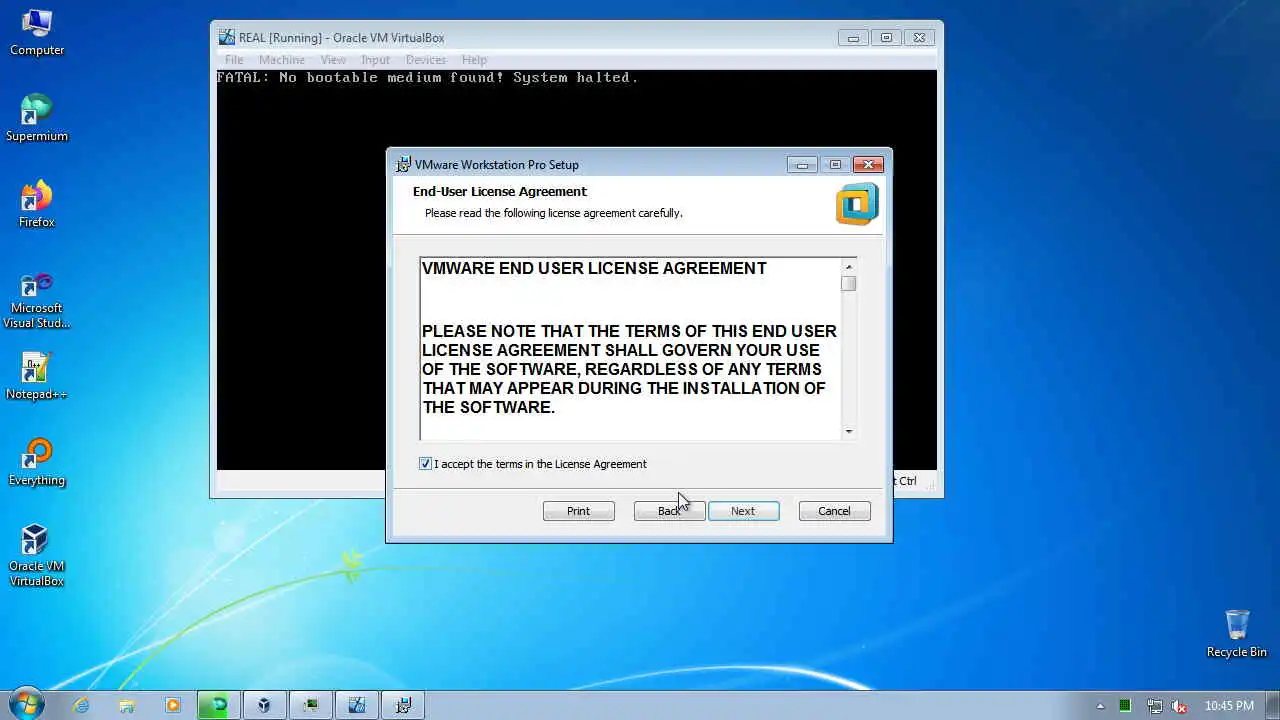This screenshot has width=1280, height=720.
Task: Open Windows Media Player from the taskbar
Action: click(x=173, y=705)
